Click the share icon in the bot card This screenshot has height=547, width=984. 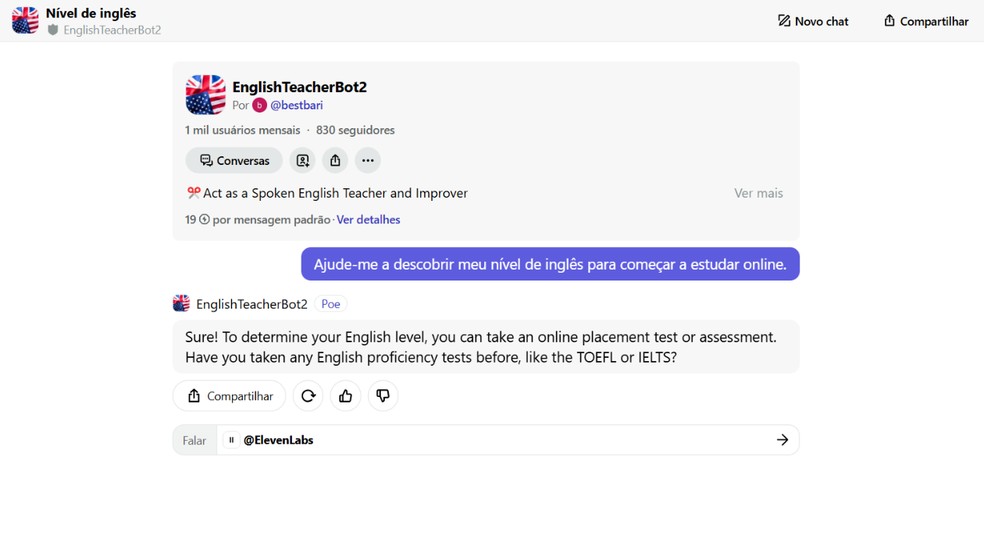click(335, 160)
